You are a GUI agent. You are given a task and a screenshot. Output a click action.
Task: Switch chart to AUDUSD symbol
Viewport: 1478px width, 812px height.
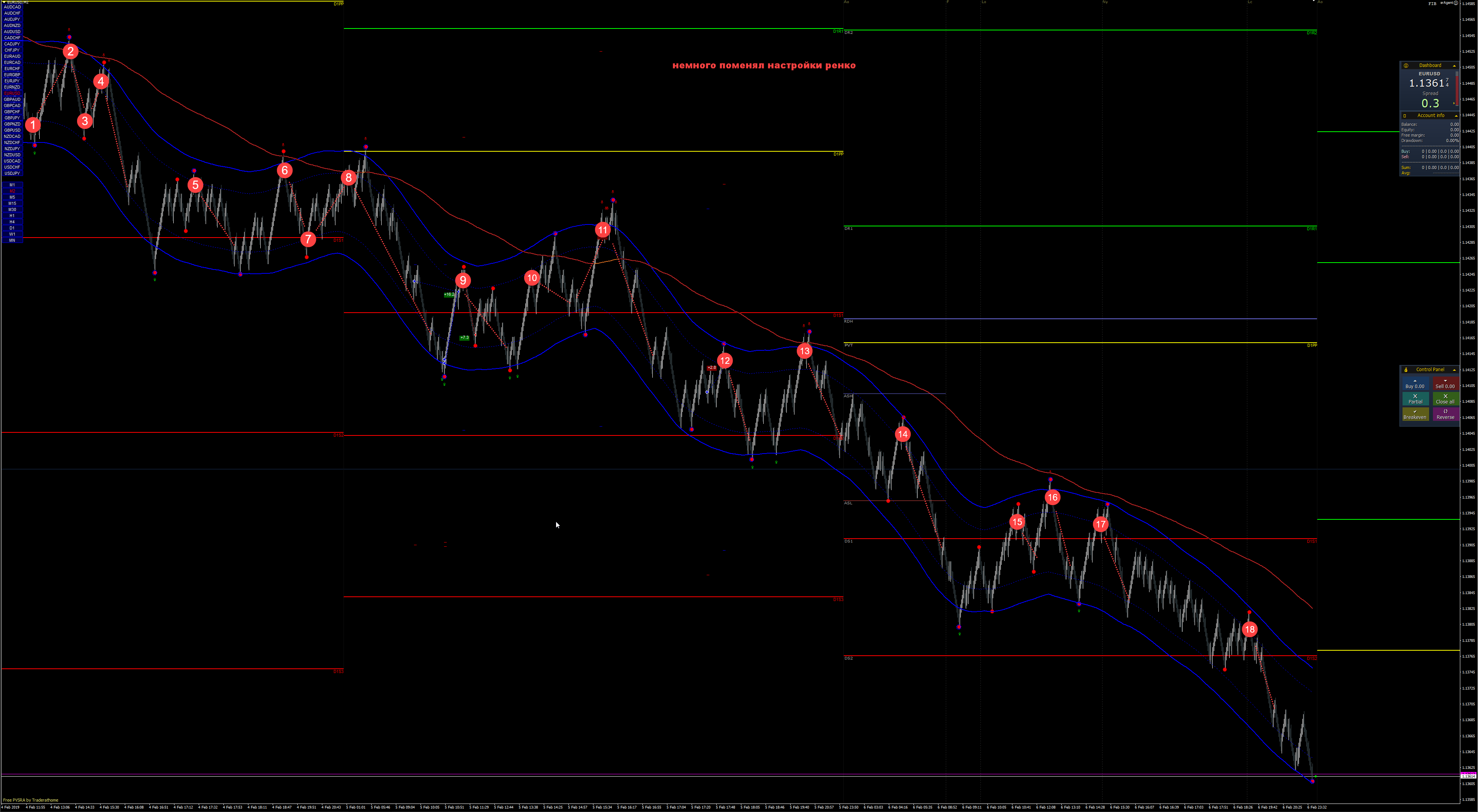pyautogui.click(x=12, y=32)
